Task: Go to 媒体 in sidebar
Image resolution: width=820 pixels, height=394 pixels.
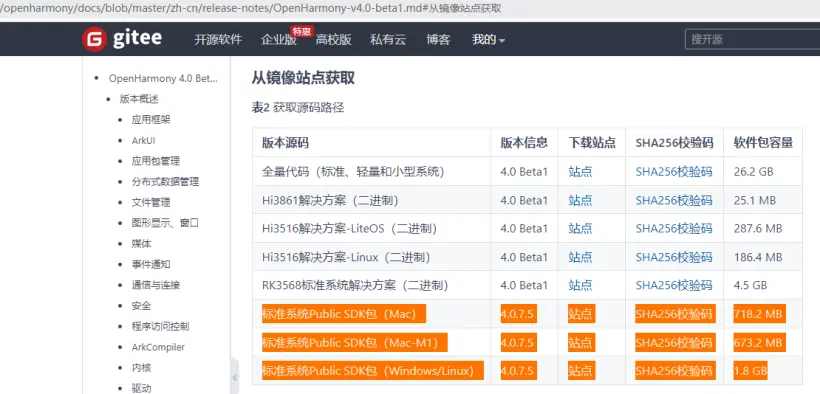Action: pyautogui.click(x=141, y=244)
